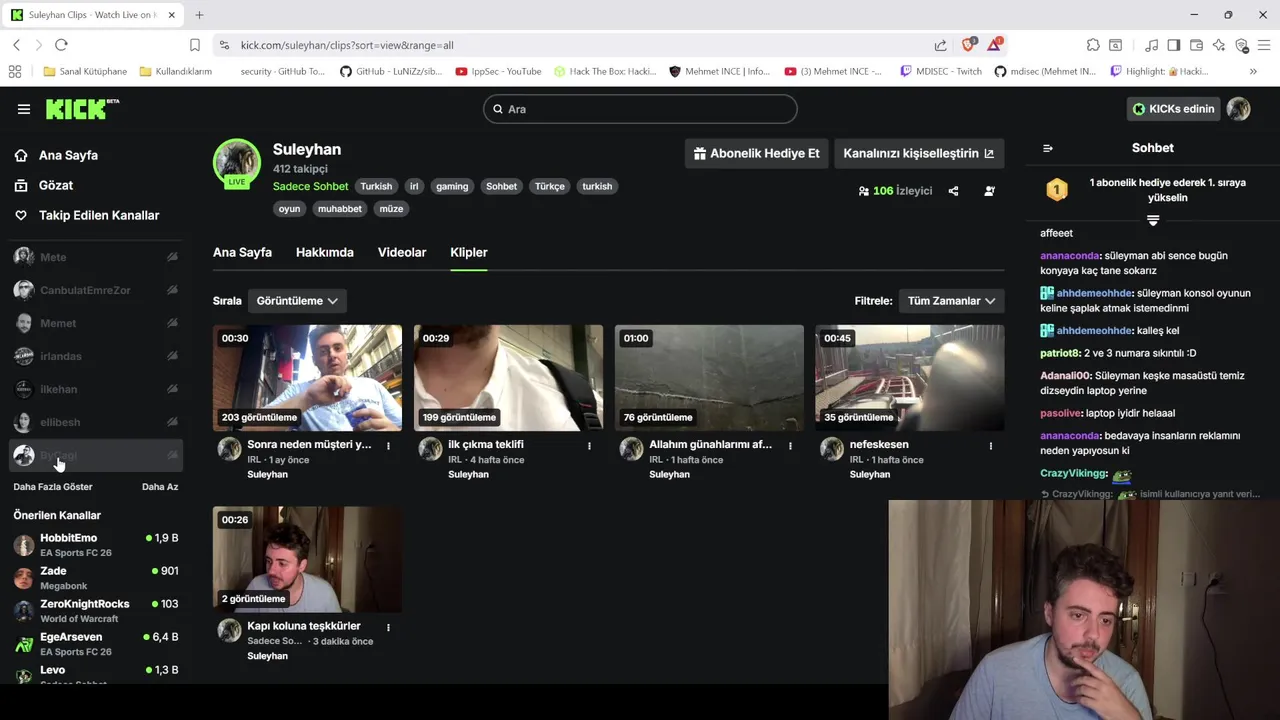Screen dimensions: 1280x720
Task: Click Daha Az in sidebar
Action: coord(160,487)
